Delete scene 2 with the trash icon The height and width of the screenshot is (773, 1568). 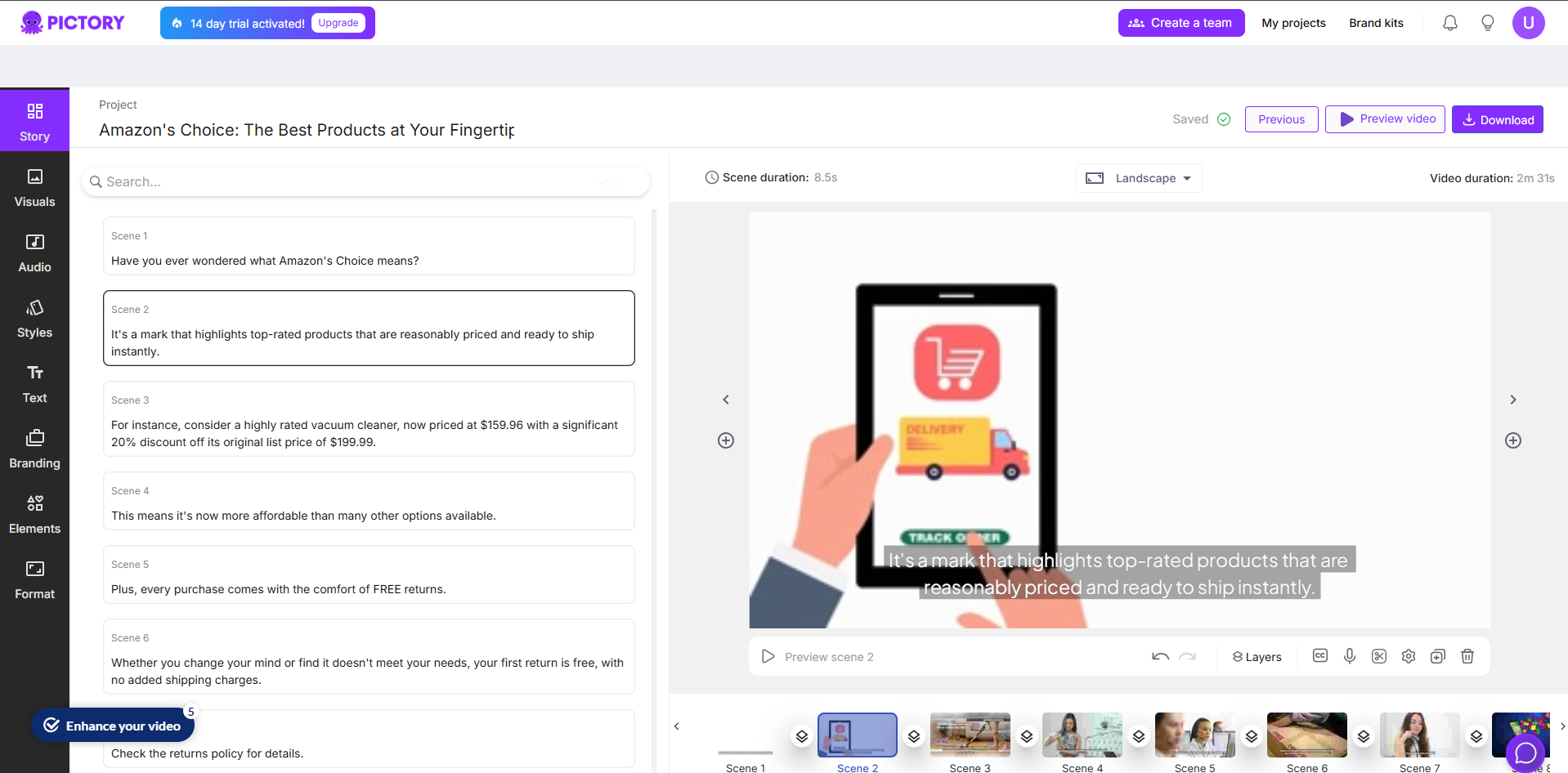click(x=1467, y=656)
